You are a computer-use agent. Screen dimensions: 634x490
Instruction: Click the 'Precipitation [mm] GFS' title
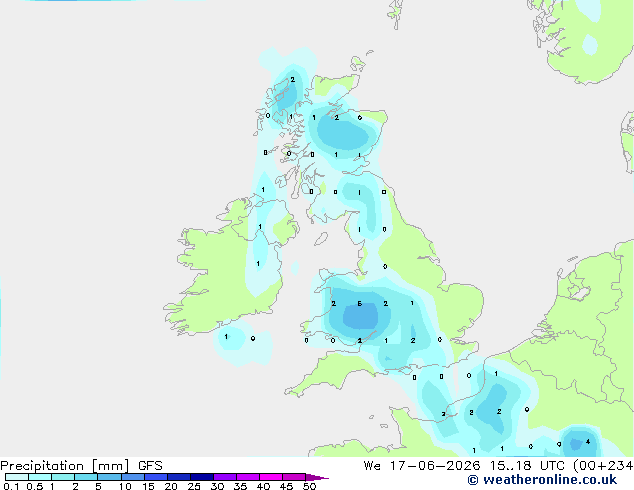coord(81,466)
